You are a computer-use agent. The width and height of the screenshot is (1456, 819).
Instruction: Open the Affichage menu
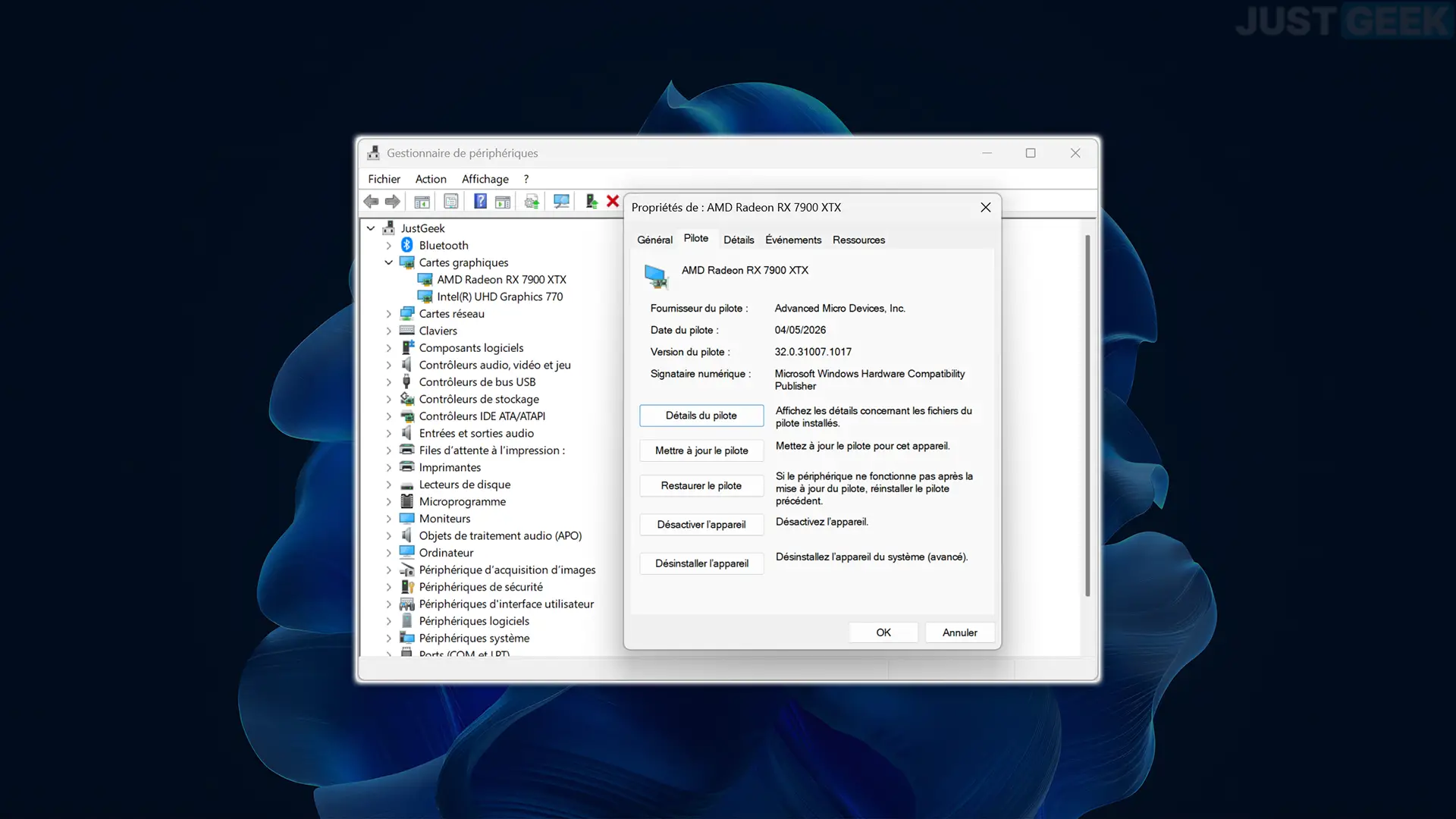point(485,179)
